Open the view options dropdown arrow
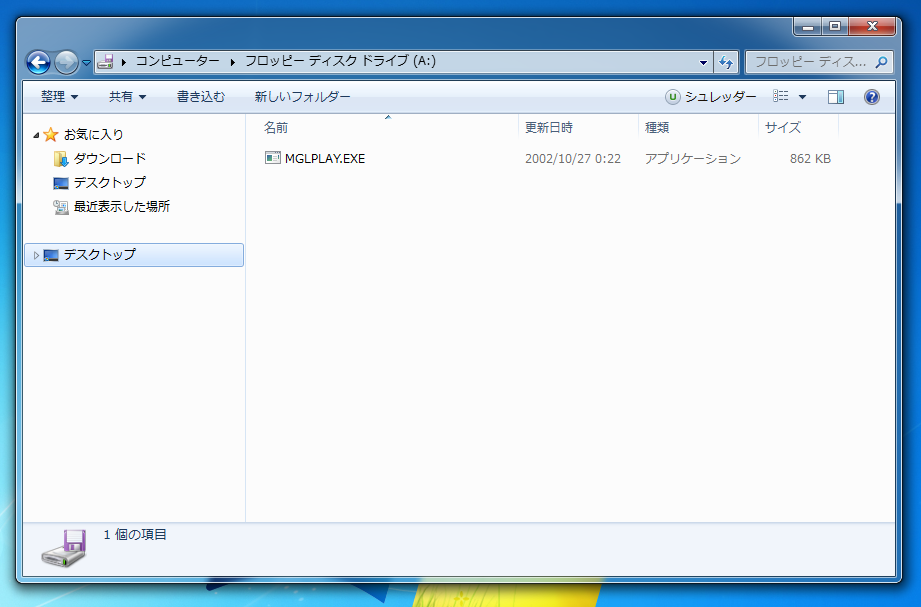921x607 pixels. tap(802, 96)
